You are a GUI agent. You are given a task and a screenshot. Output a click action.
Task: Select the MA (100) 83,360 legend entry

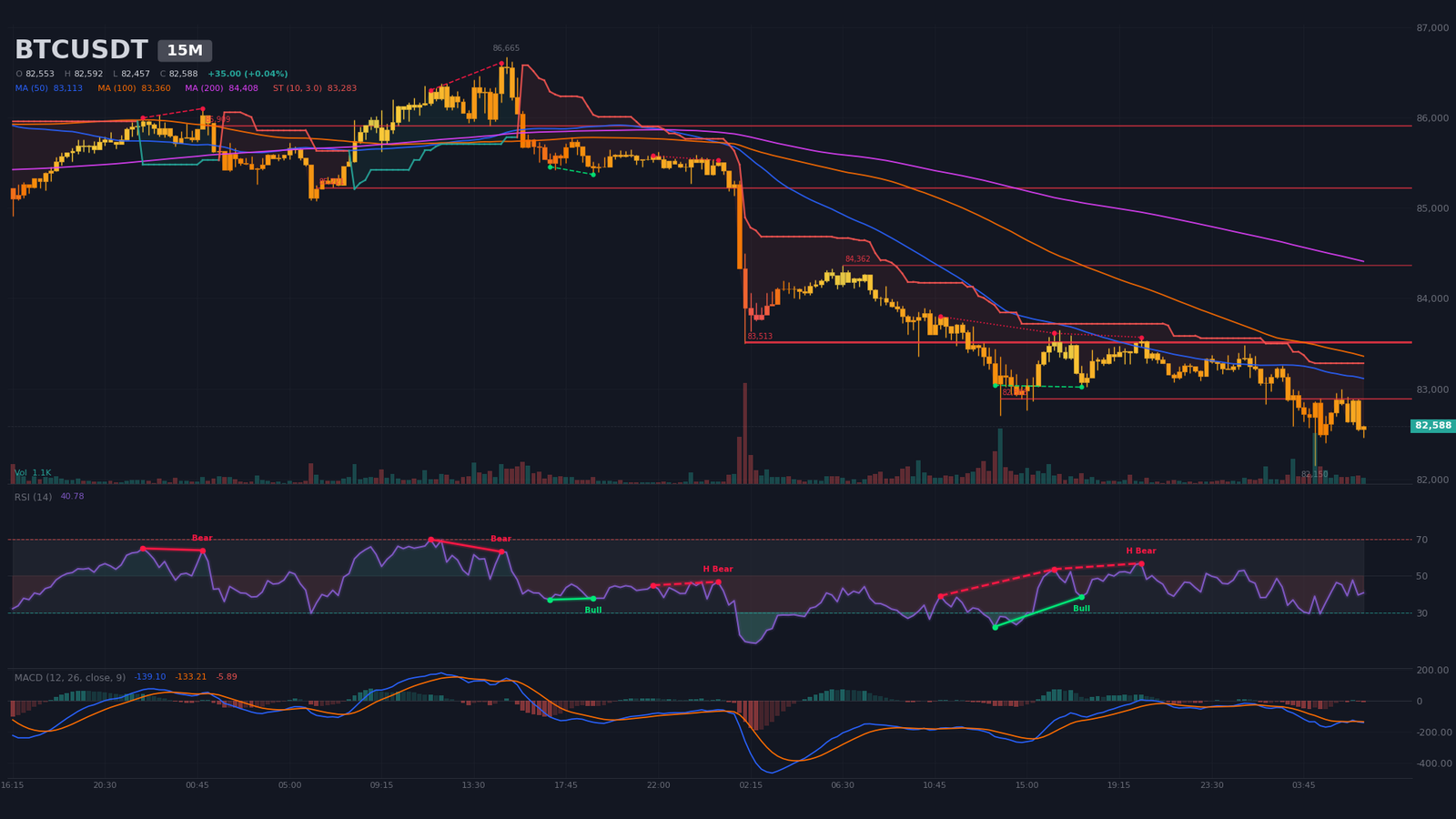point(135,88)
